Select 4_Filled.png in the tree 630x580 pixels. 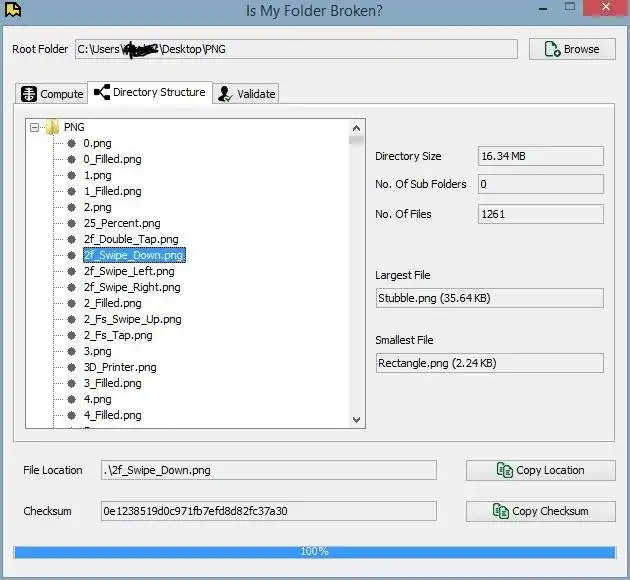112,415
